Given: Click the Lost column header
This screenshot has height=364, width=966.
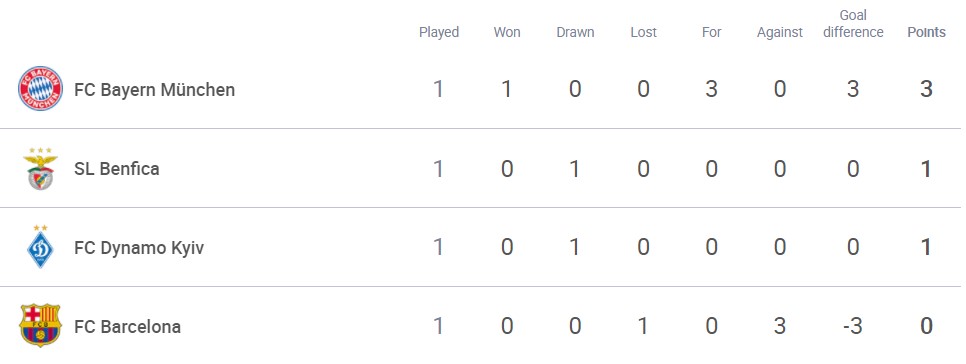Looking at the screenshot, I should [643, 32].
